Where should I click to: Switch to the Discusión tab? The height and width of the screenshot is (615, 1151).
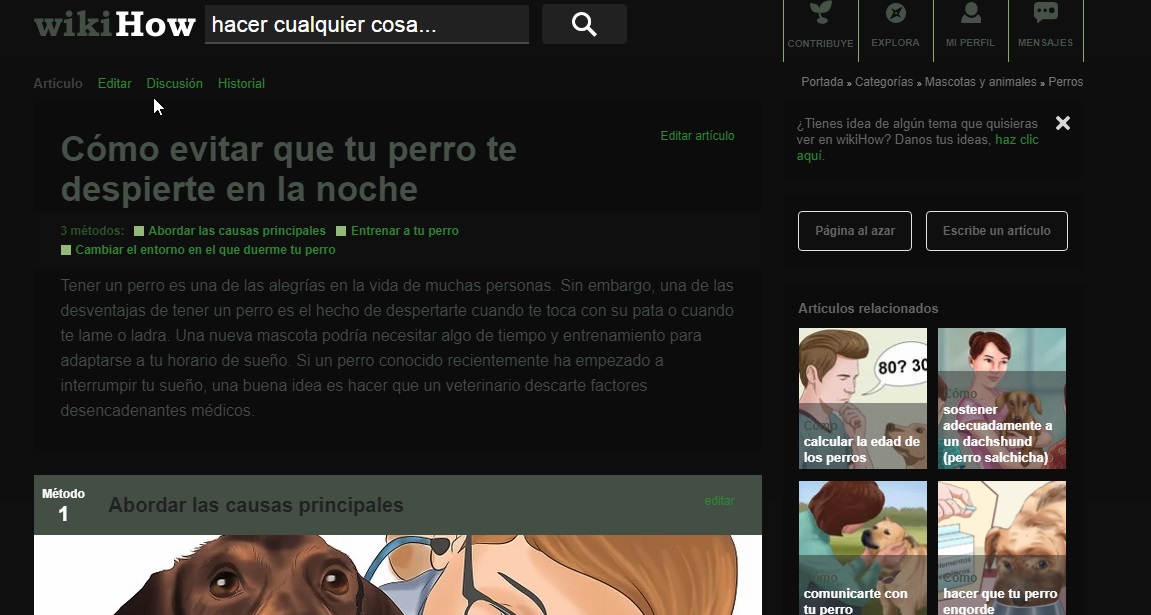point(174,83)
